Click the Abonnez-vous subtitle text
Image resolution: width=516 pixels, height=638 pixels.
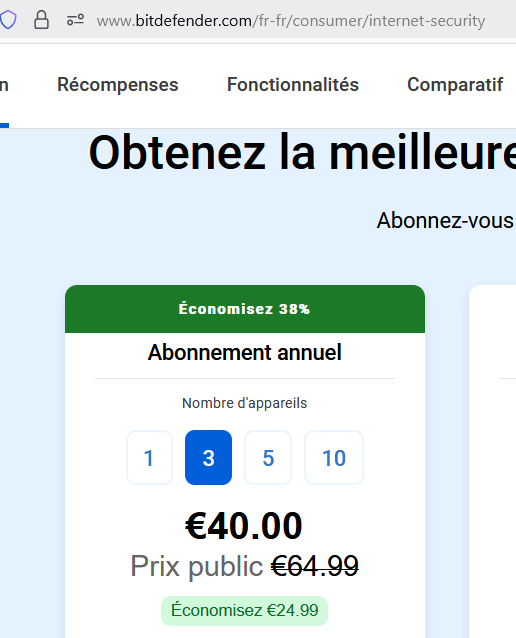click(x=446, y=221)
